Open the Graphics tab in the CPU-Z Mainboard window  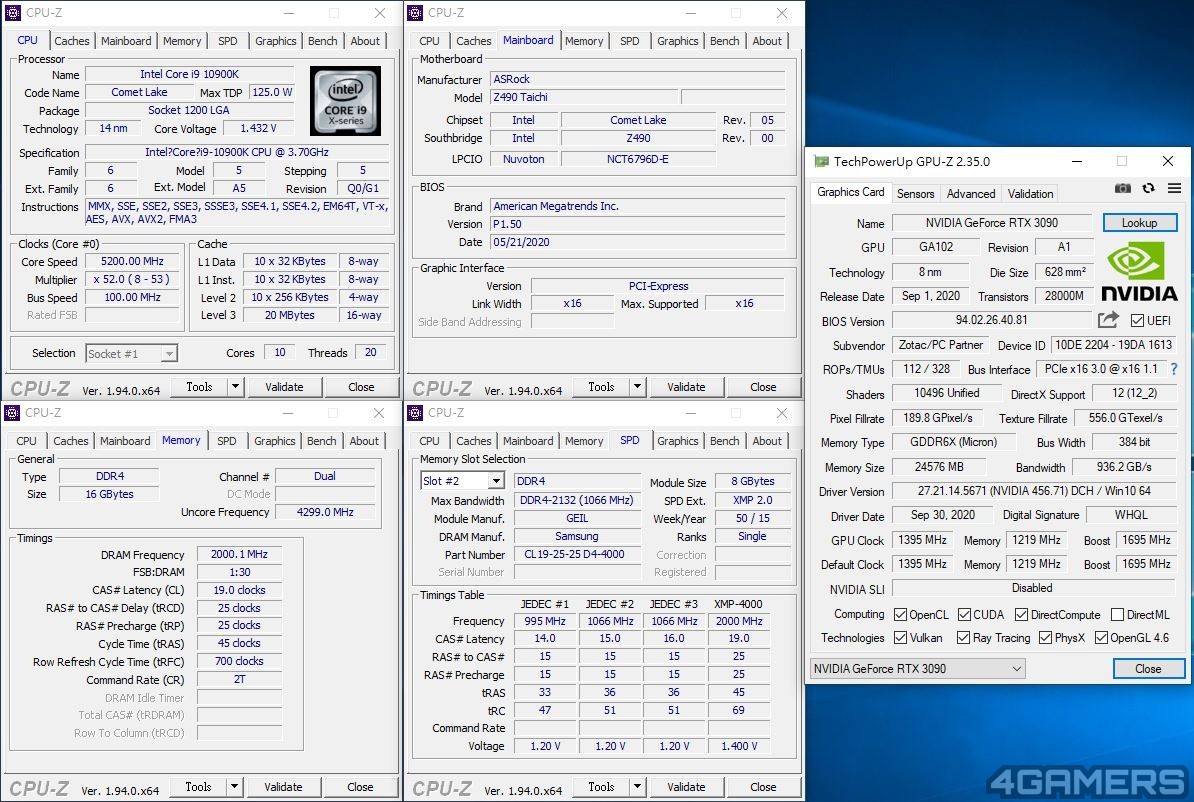pos(677,41)
